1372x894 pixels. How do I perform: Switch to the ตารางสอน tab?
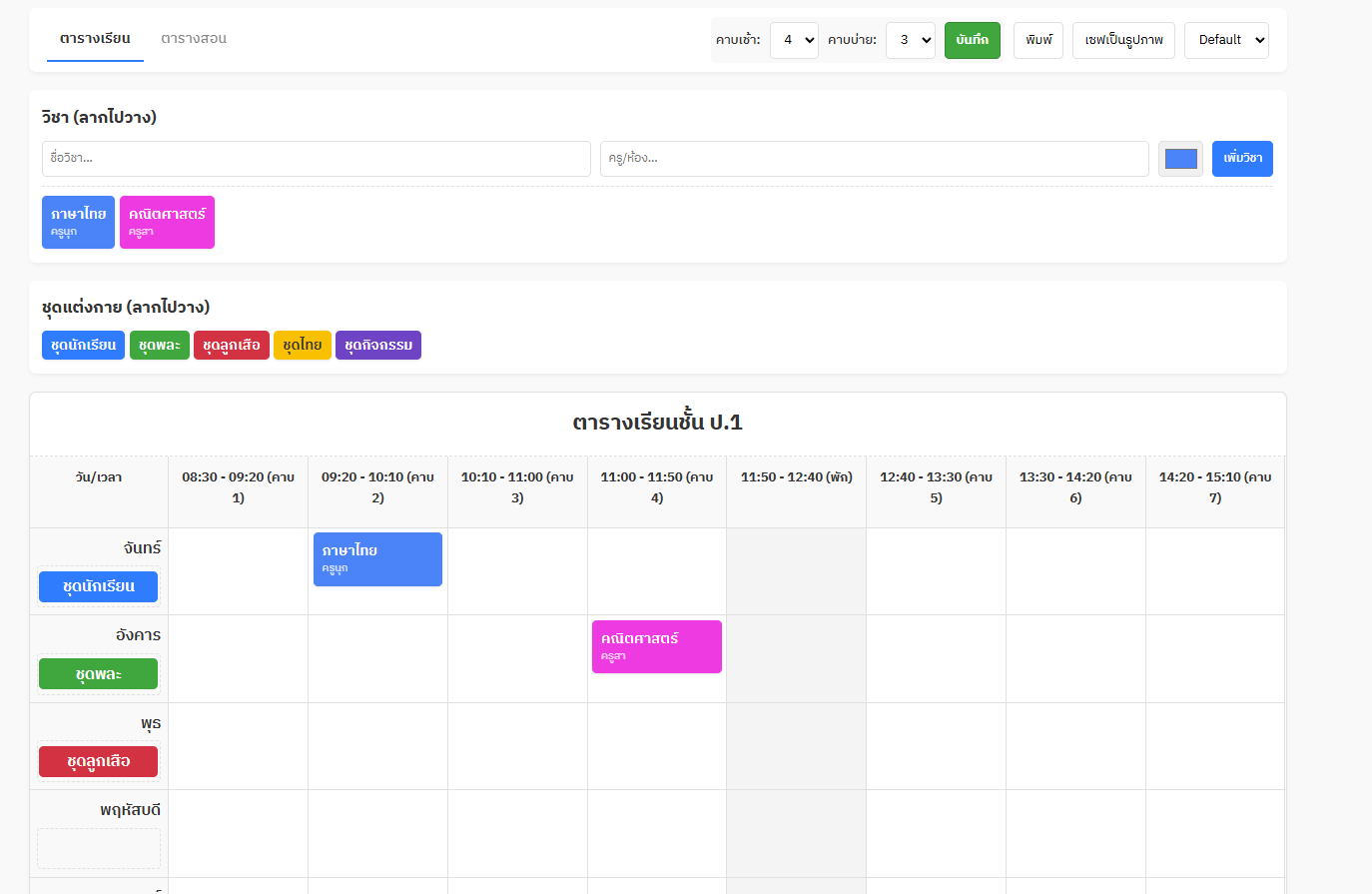coord(194,39)
